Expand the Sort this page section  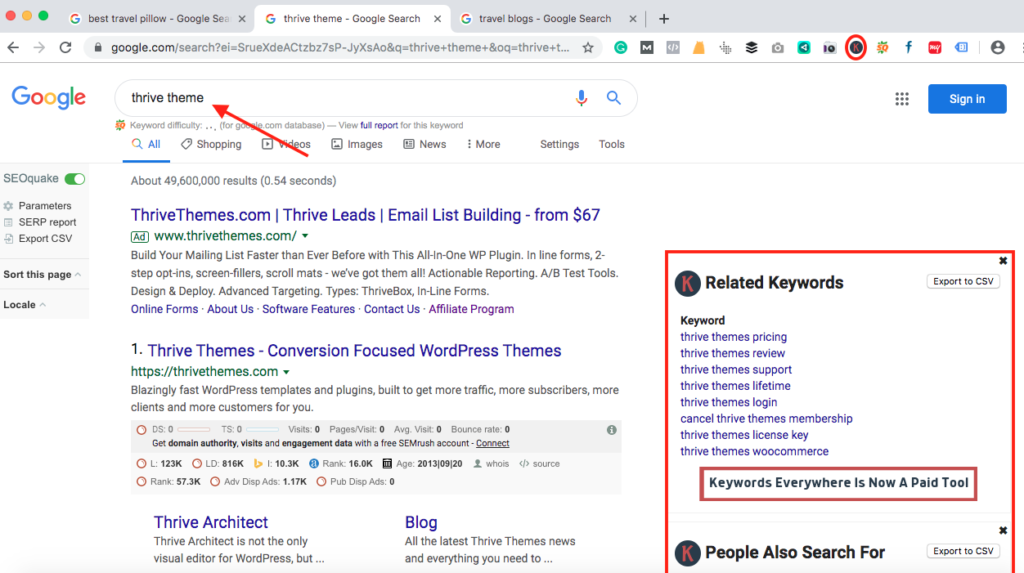tap(42, 274)
